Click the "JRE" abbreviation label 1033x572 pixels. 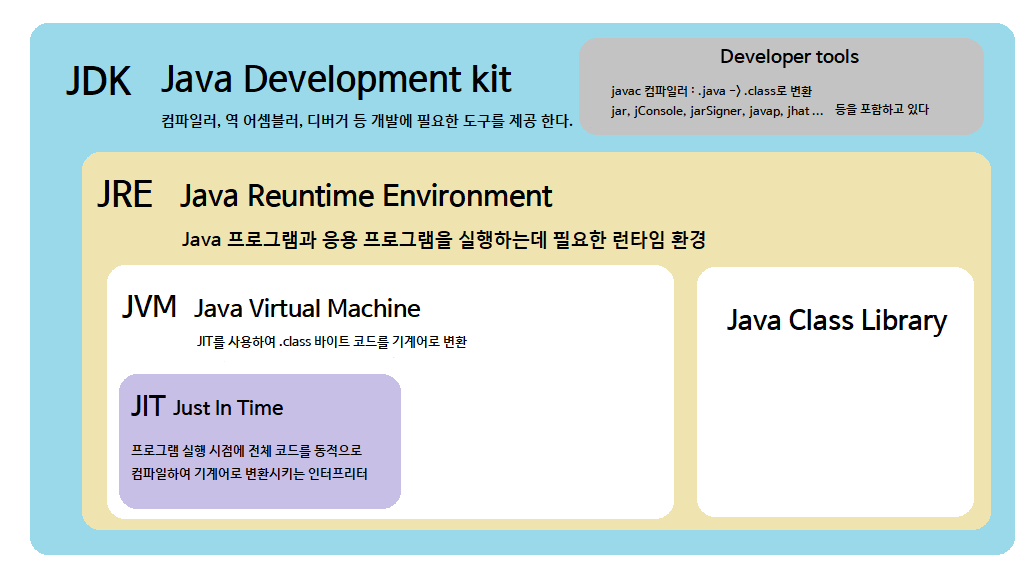coord(125,194)
